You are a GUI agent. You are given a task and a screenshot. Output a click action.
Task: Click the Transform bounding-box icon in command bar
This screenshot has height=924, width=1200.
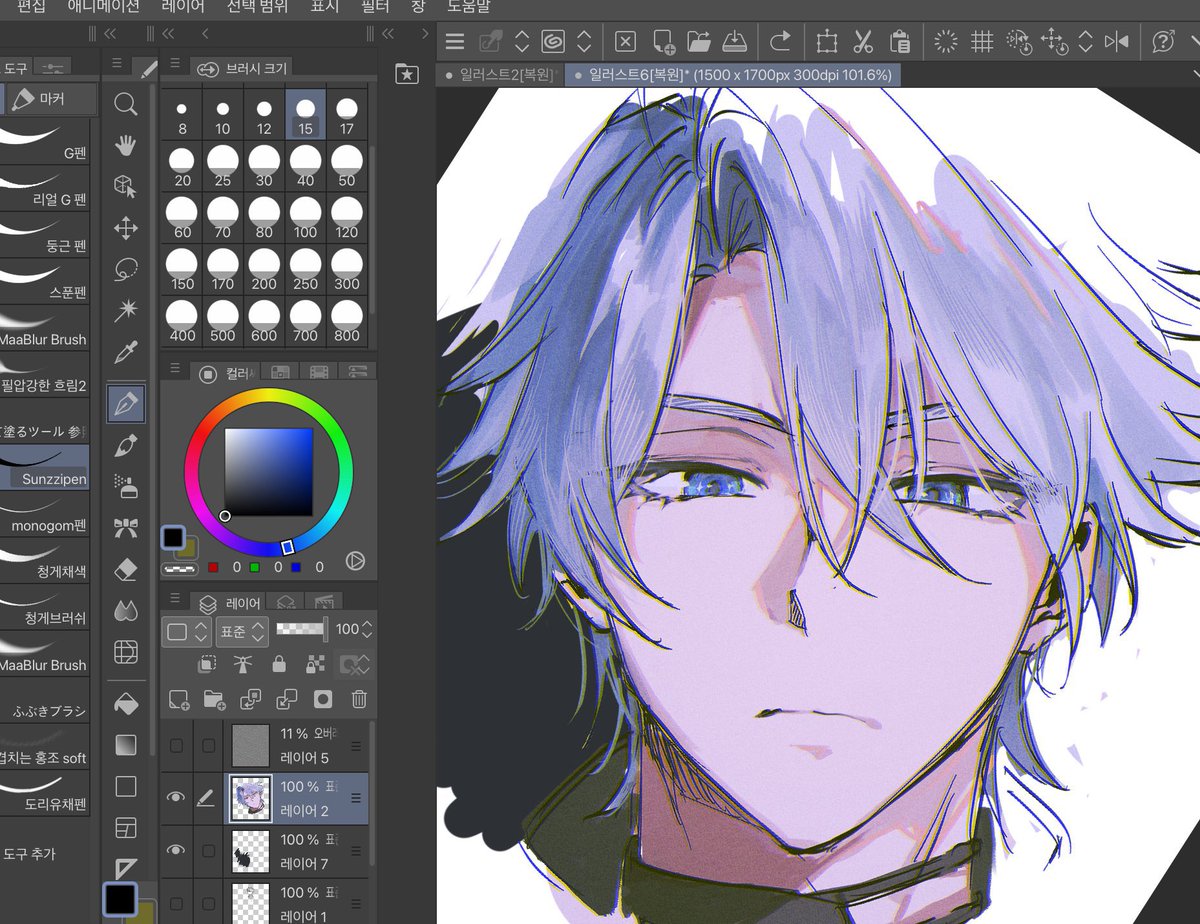(826, 42)
